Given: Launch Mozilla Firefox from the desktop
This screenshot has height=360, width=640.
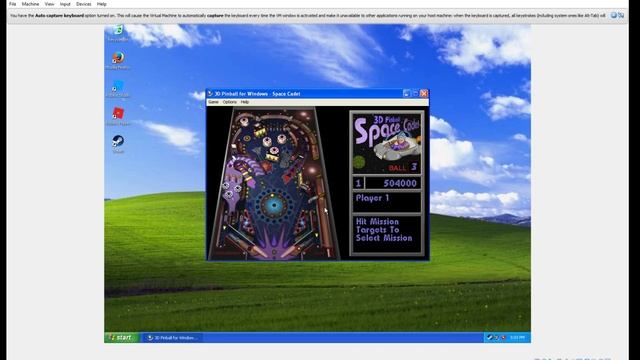Looking at the screenshot, I should tap(118, 60).
